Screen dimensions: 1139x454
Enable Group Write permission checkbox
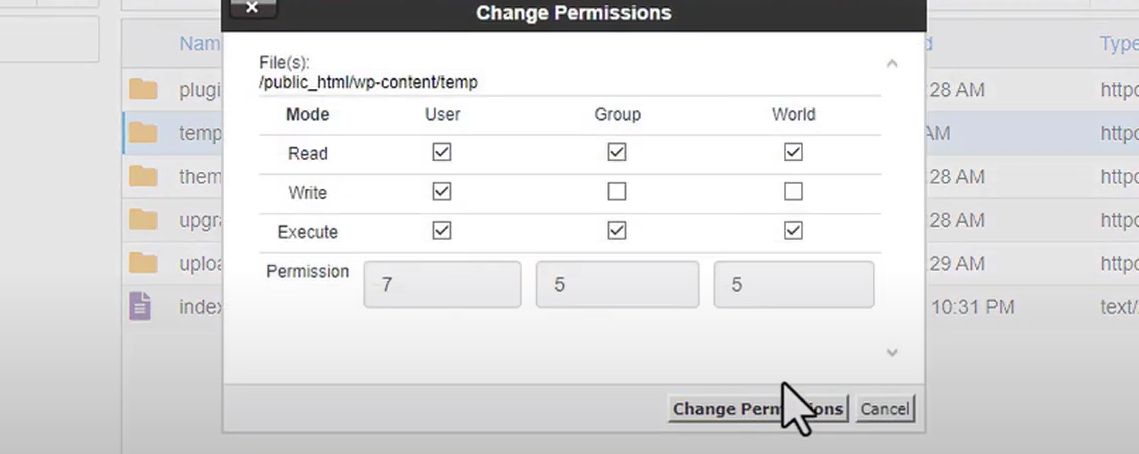617,192
